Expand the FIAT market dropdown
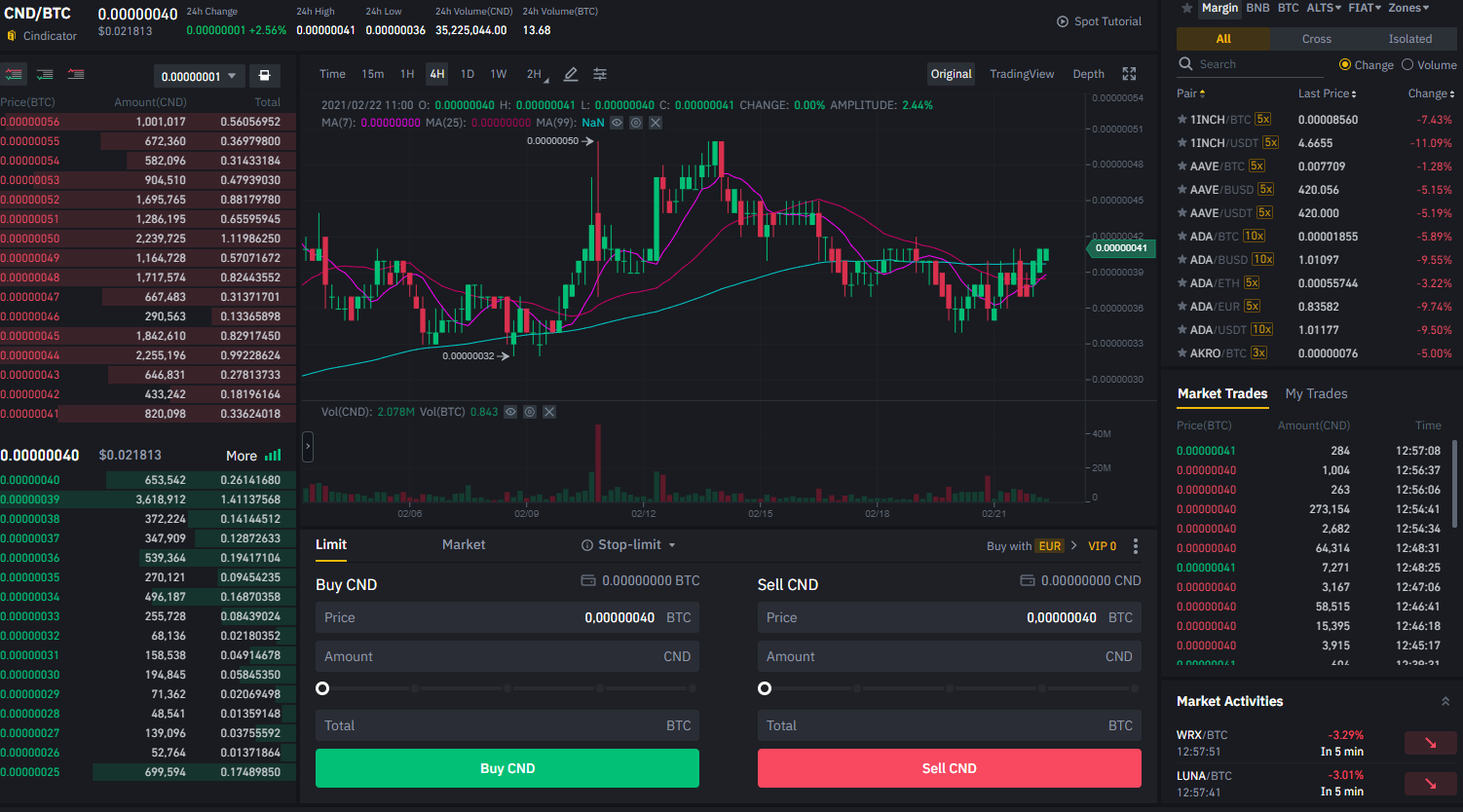Viewport: 1463px width, 812px height. click(x=1365, y=8)
